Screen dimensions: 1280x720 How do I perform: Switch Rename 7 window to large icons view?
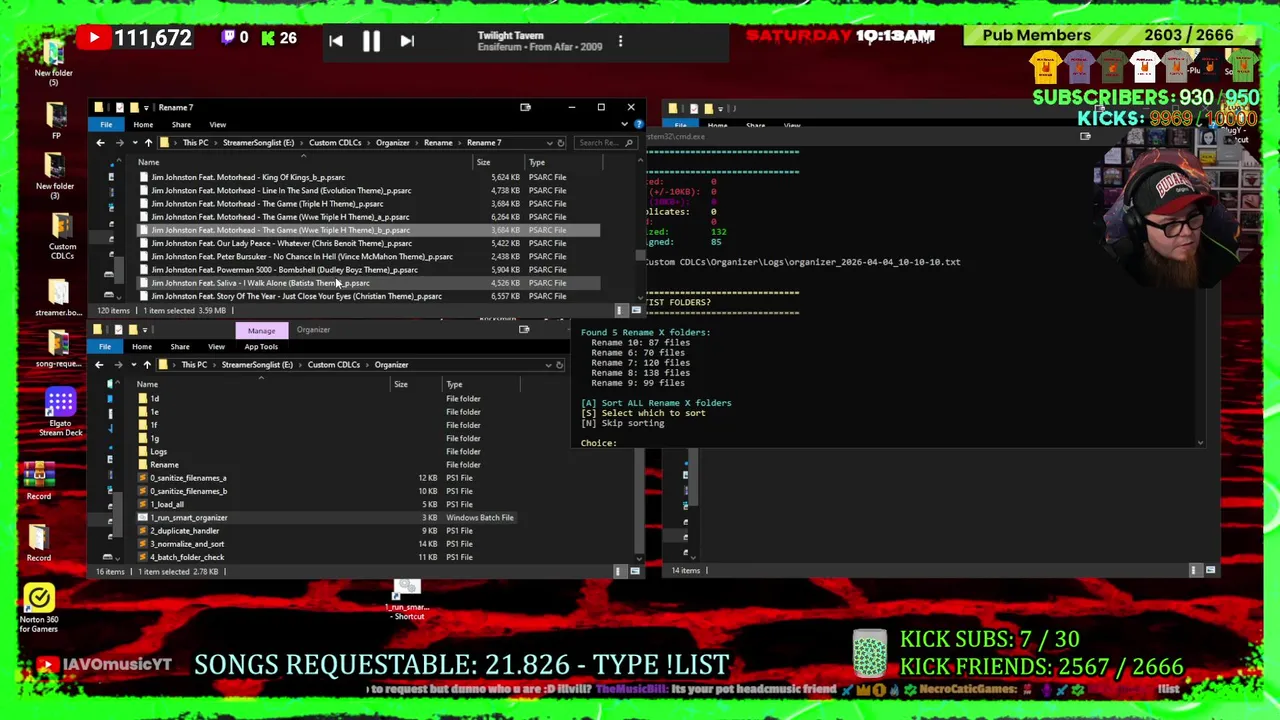coord(635,310)
